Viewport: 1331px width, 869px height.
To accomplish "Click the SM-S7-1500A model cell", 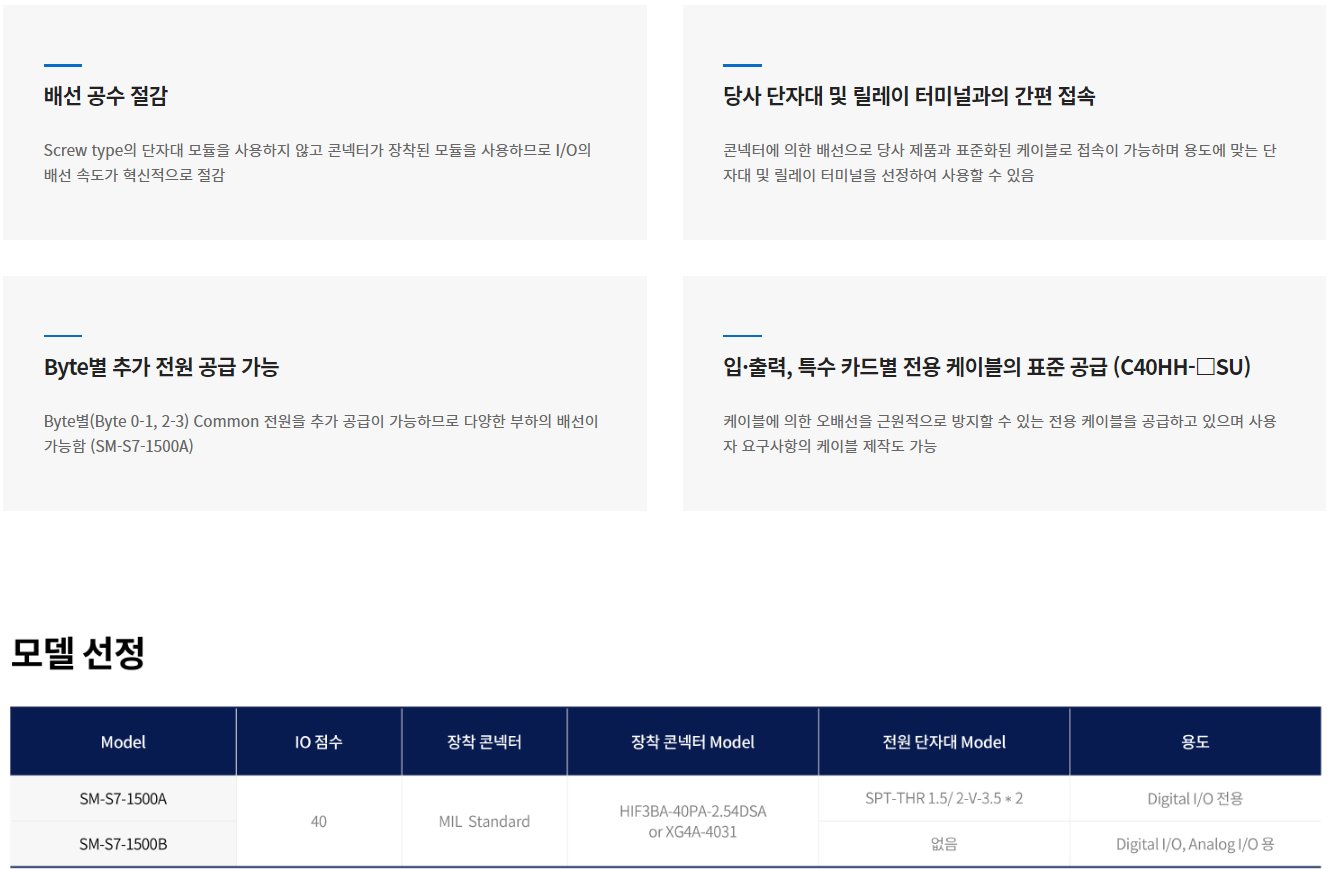I will click(x=123, y=799).
